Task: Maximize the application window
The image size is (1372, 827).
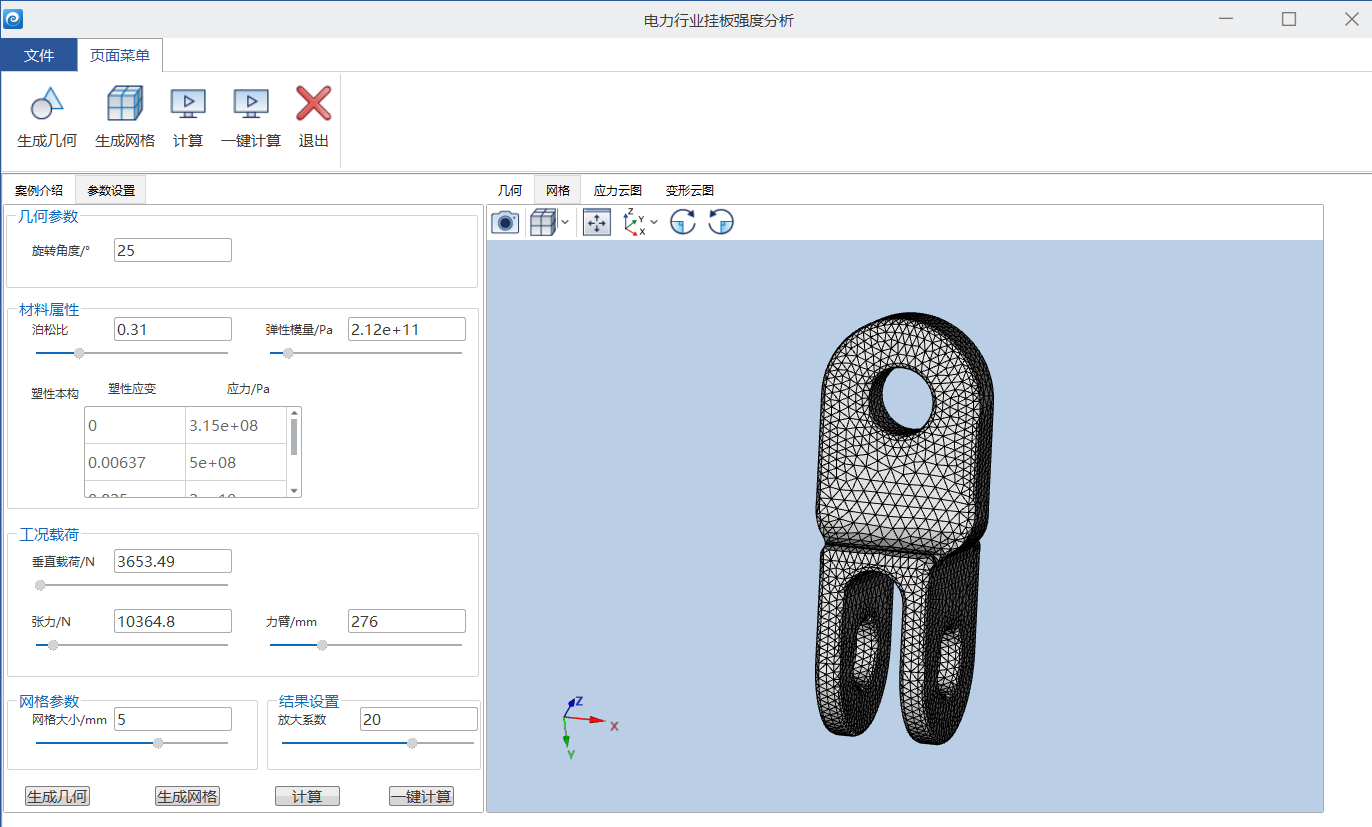Action: pyautogui.click(x=1289, y=19)
